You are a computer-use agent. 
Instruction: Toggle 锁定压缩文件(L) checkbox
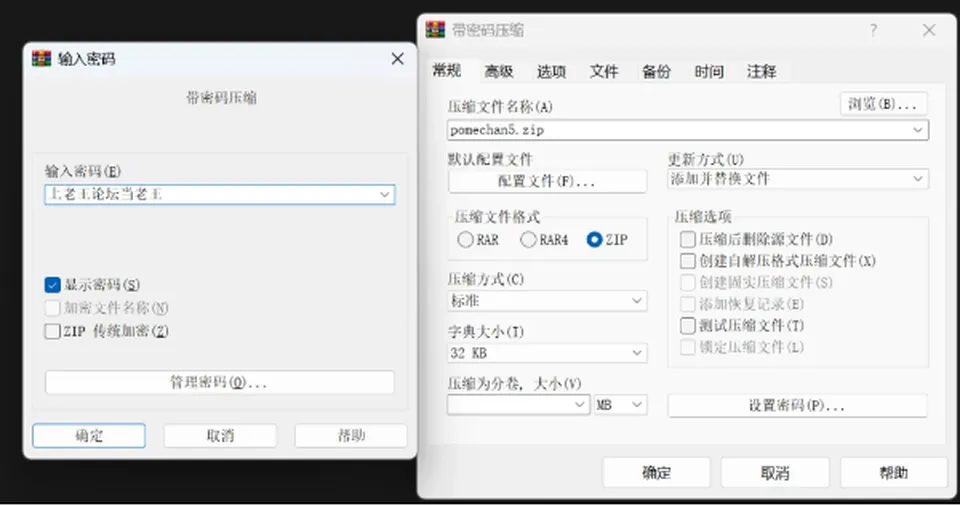click(688, 347)
